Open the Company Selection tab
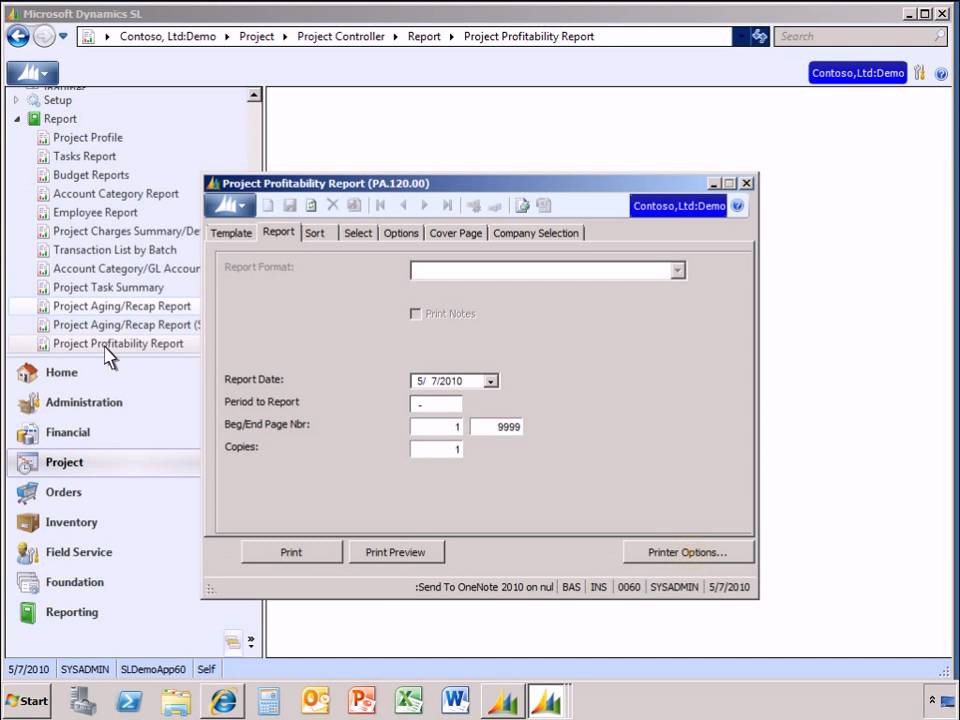960x720 pixels. click(536, 233)
